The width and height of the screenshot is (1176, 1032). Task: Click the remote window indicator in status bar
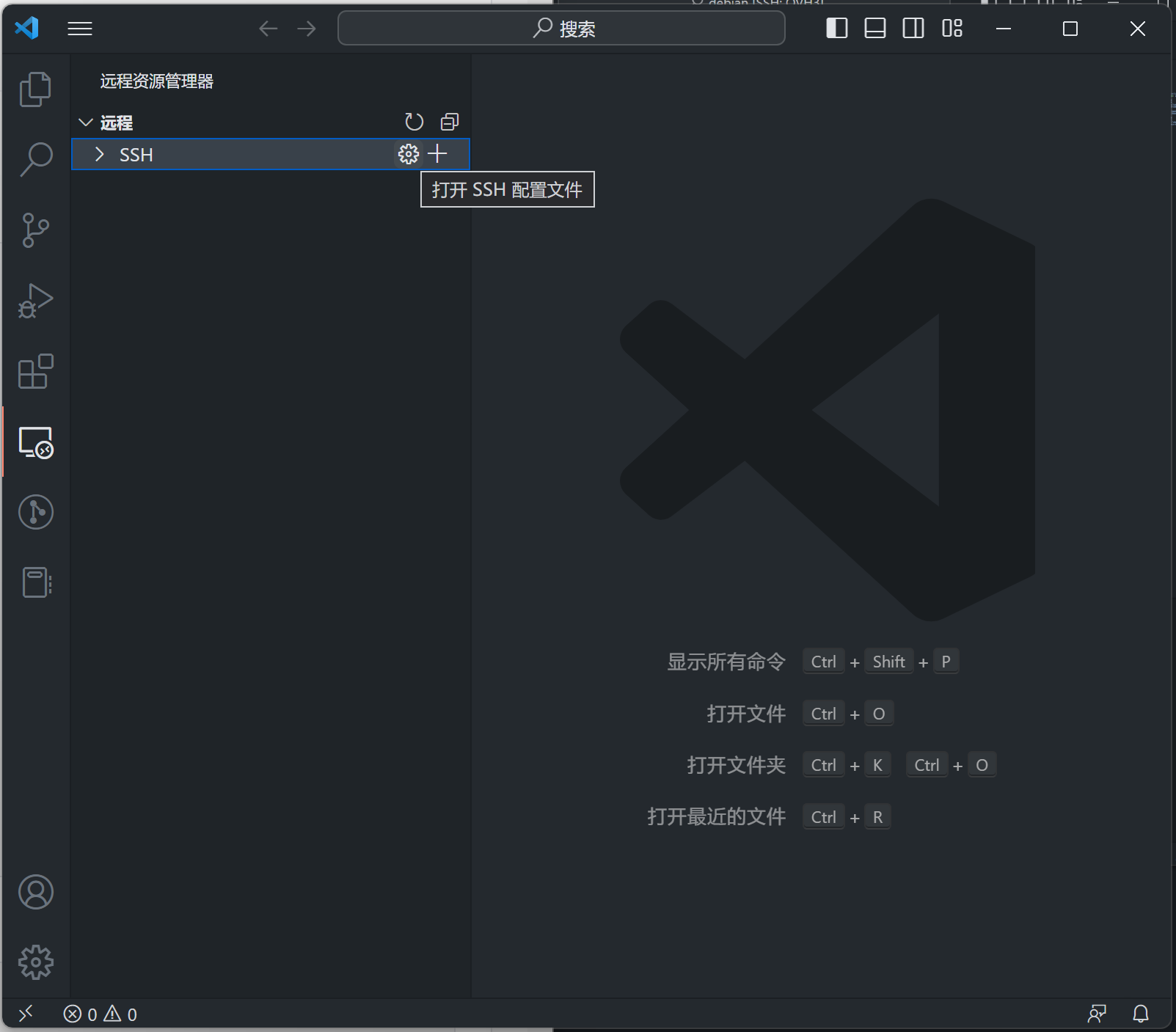[26, 1014]
